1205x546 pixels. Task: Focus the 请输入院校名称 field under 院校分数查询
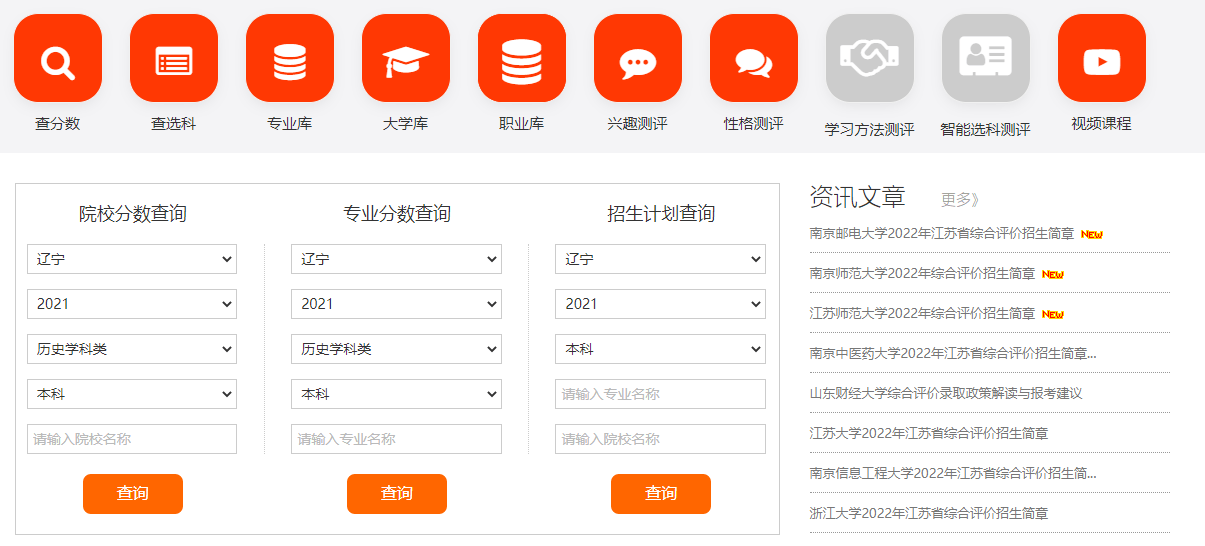[132, 439]
